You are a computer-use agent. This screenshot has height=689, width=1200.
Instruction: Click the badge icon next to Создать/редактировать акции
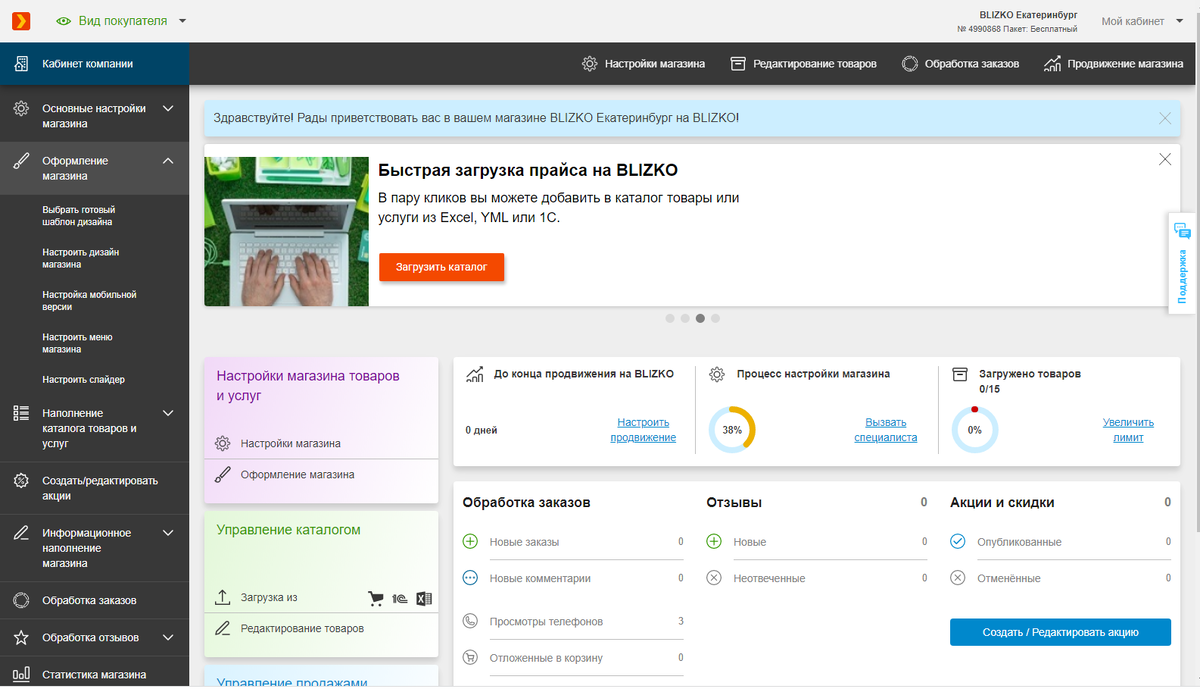coord(20,481)
